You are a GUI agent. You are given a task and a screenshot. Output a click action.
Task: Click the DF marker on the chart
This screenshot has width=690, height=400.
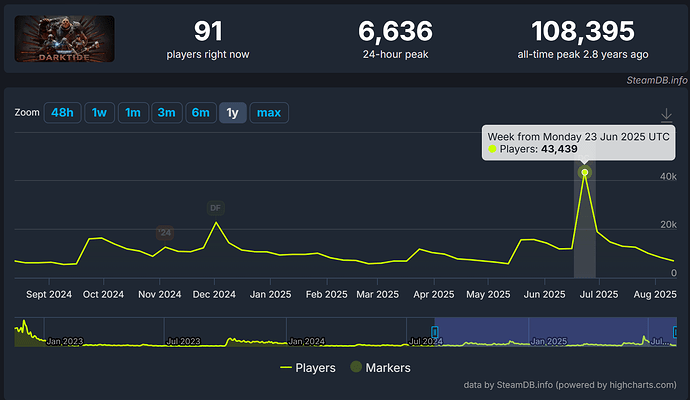[x=216, y=208]
